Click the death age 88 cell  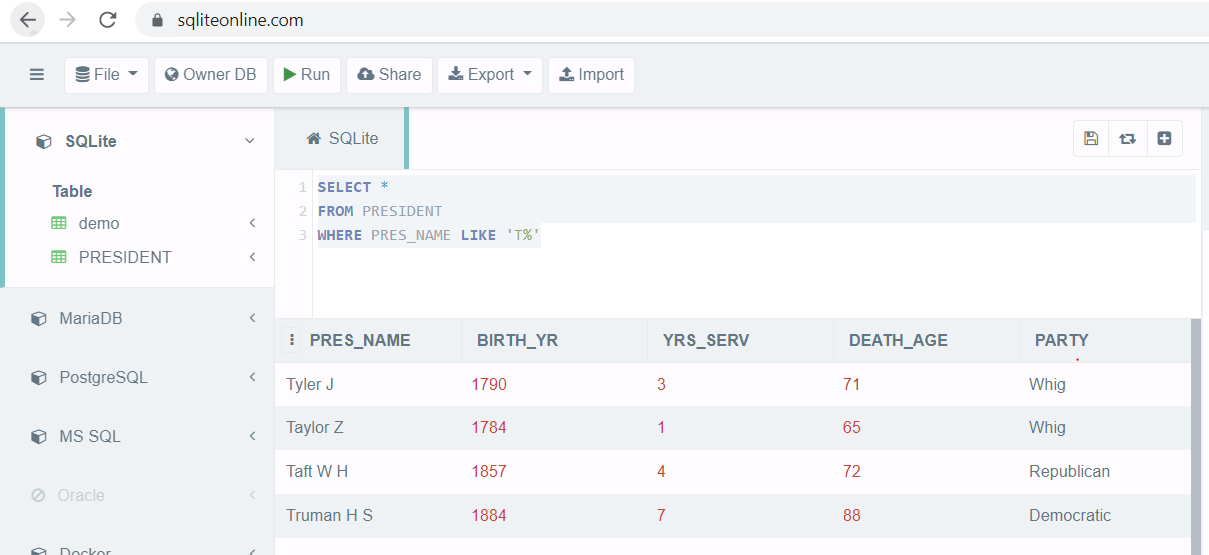click(x=852, y=515)
